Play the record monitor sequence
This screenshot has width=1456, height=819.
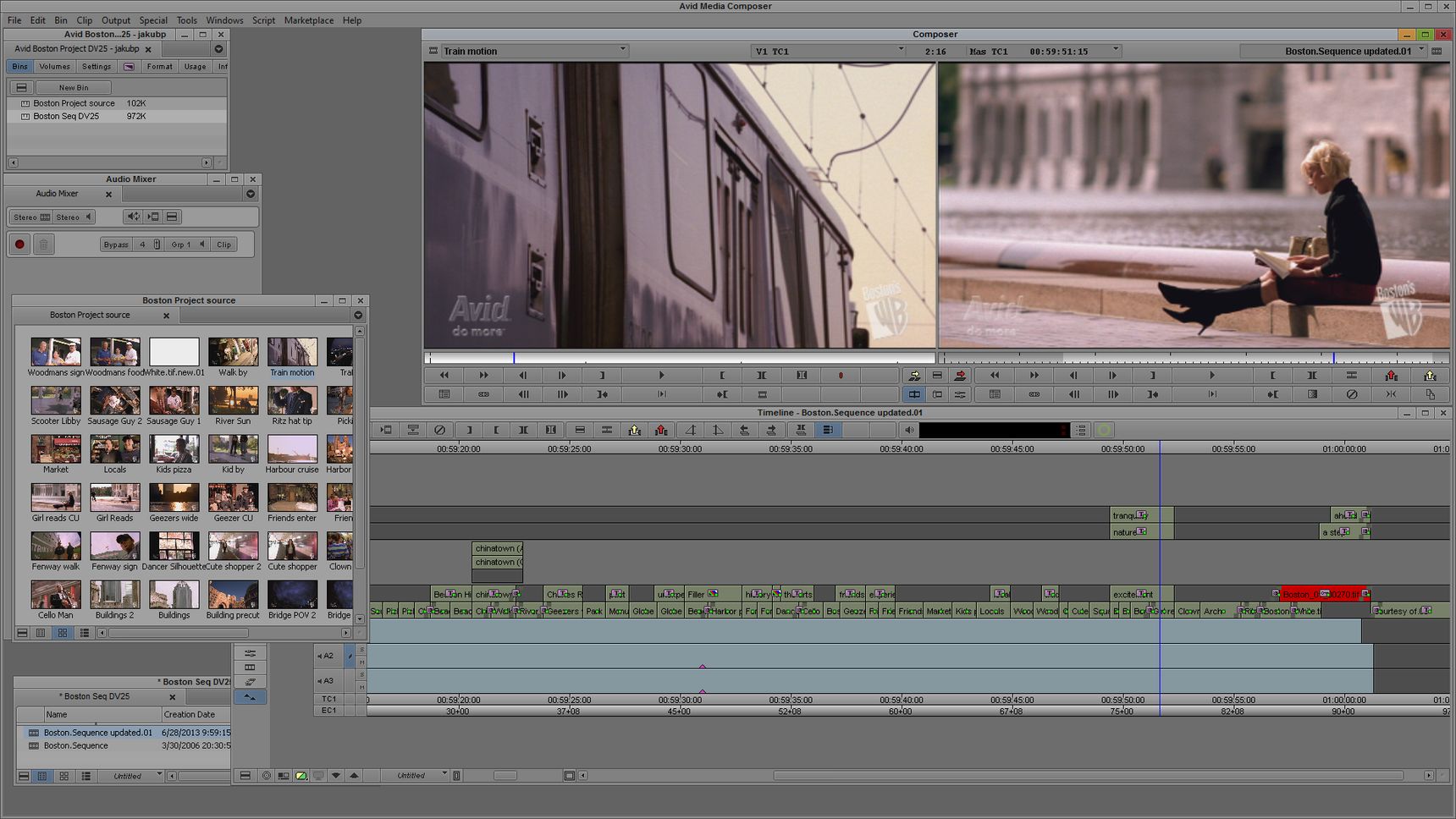coord(1212,376)
